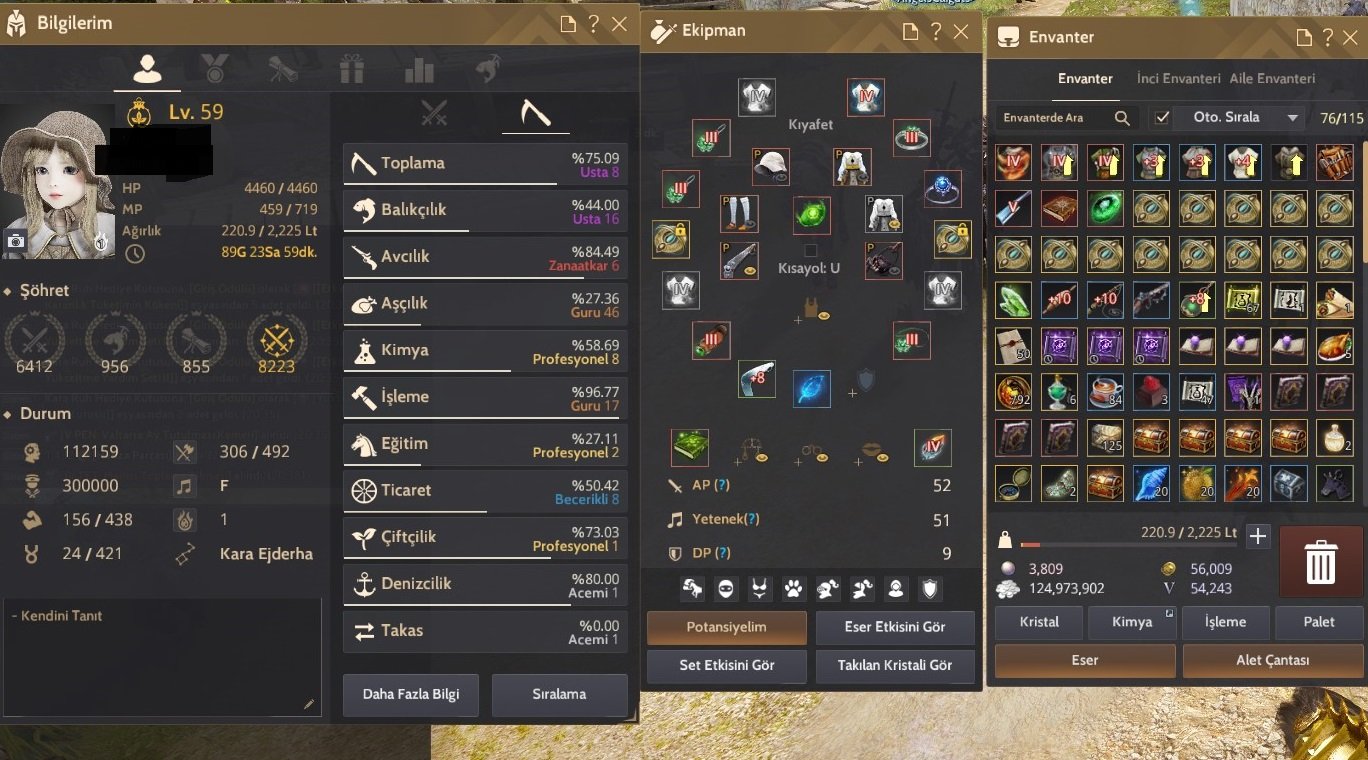Image resolution: width=1368 pixels, height=760 pixels.
Task: Open the gift box tab icon
Action: (351, 69)
